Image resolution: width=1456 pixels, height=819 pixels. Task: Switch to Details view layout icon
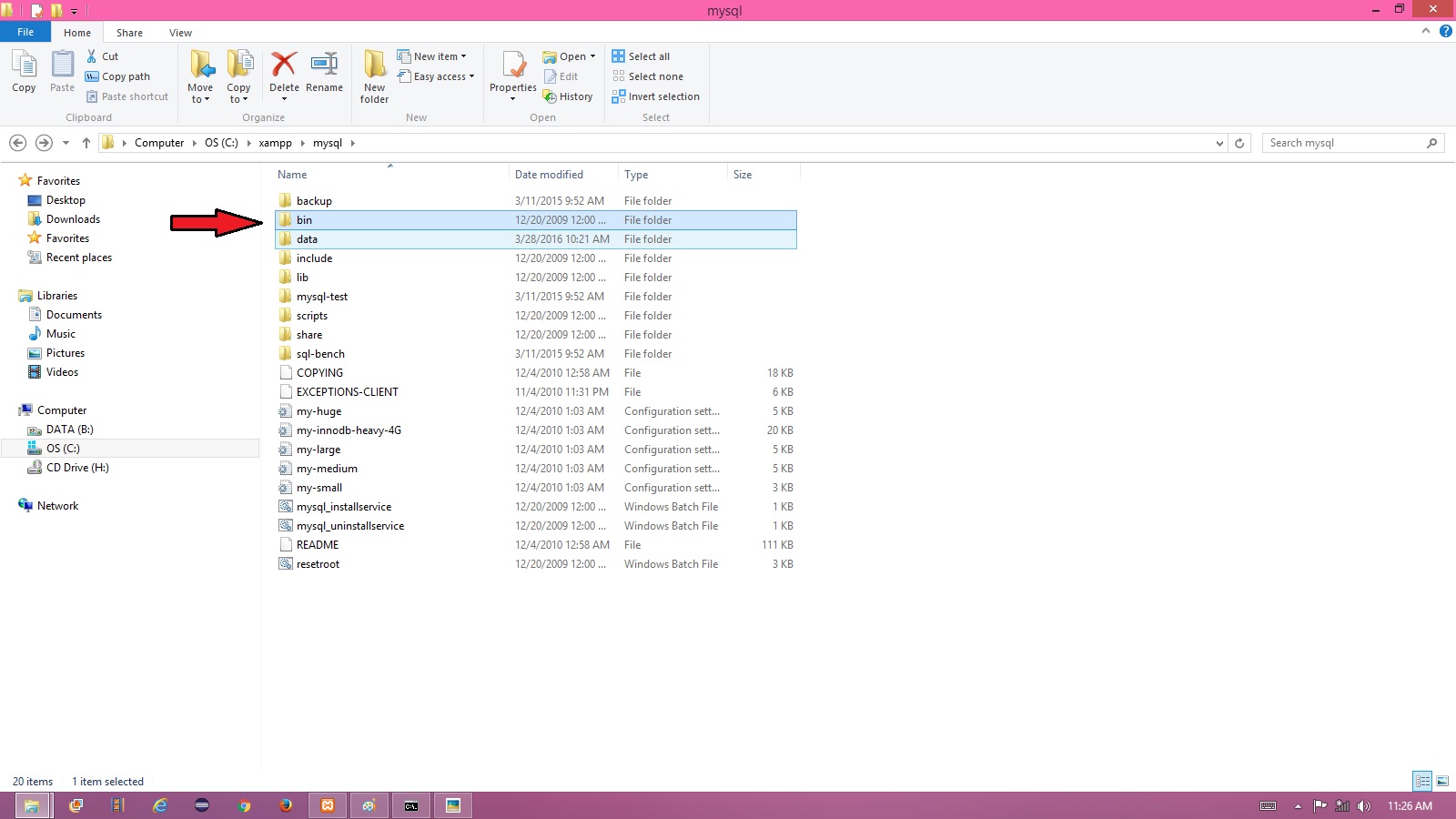coord(1421,781)
